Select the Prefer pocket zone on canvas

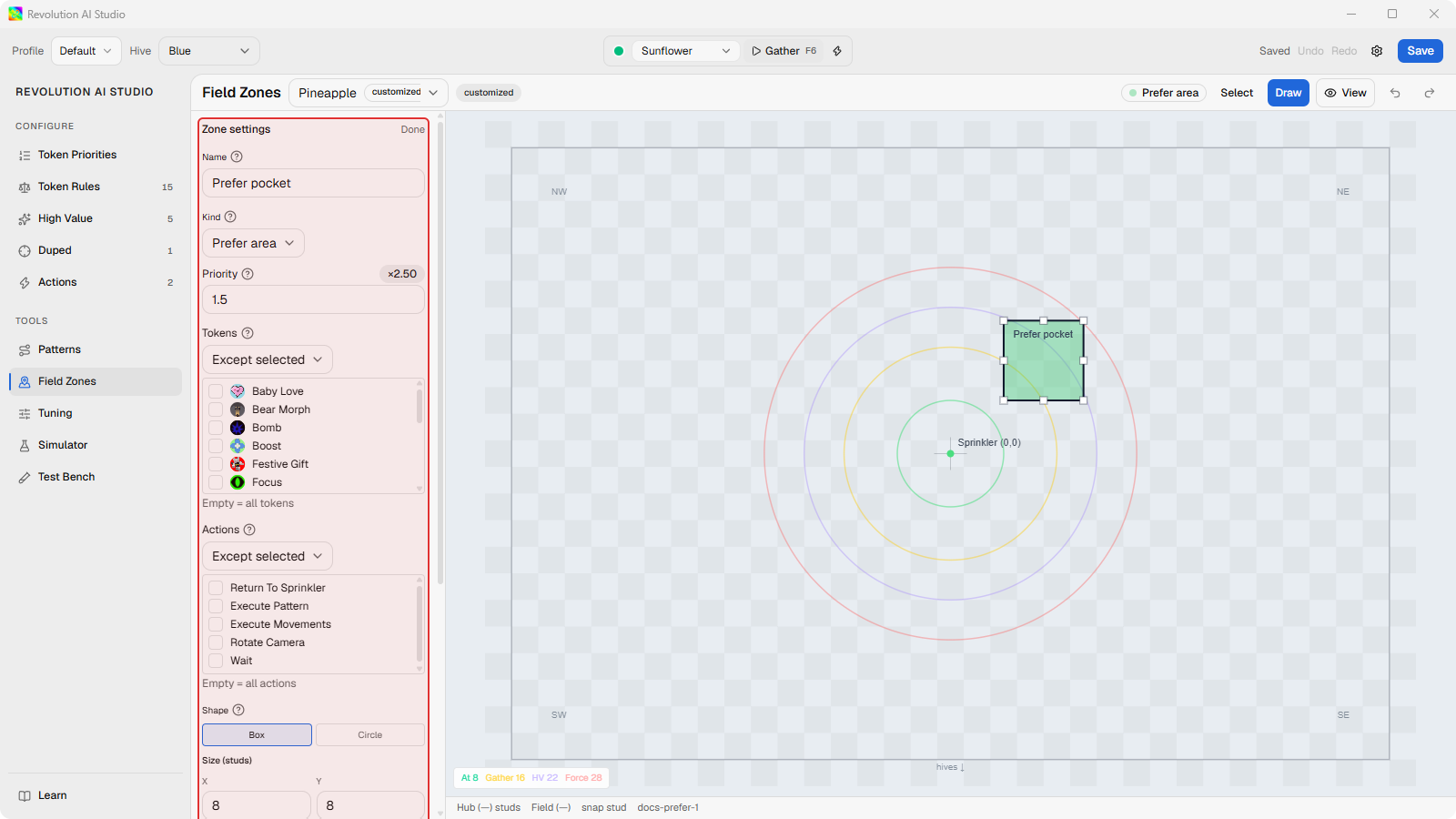1044,360
